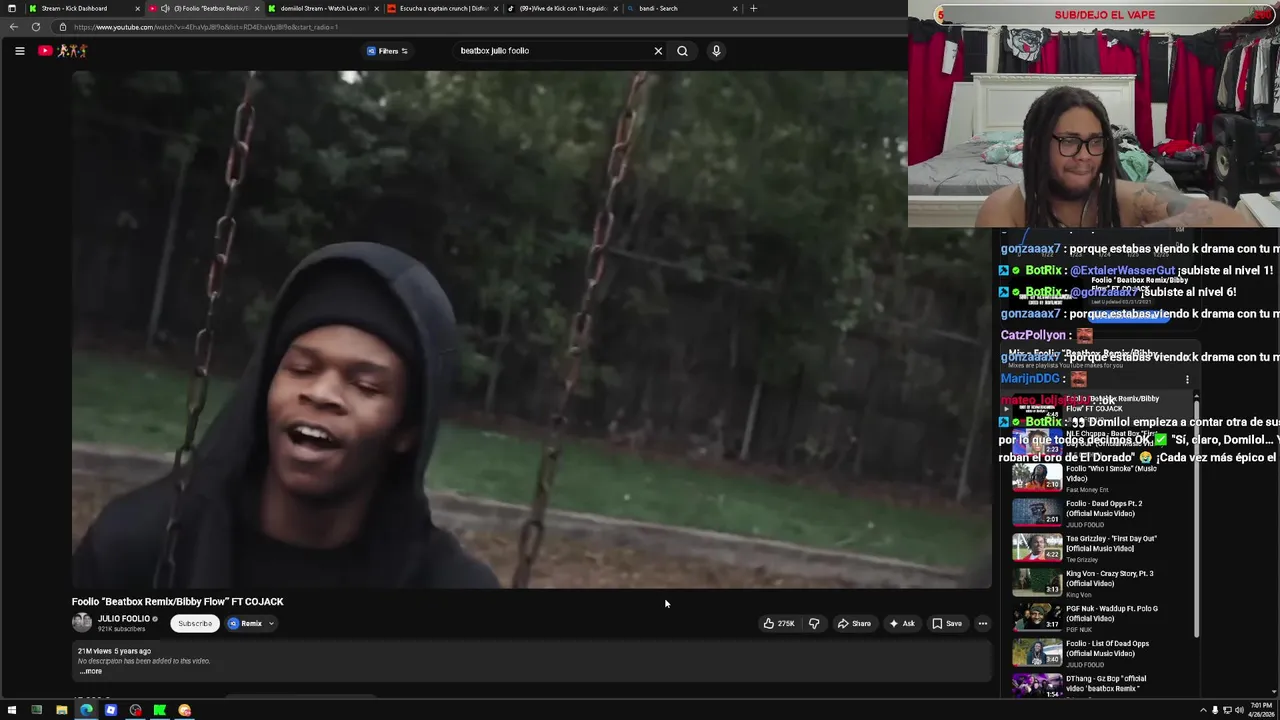1280x720 pixels.
Task: Switch to the 'Escucha a captain crunch' tab
Action: point(441,8)
